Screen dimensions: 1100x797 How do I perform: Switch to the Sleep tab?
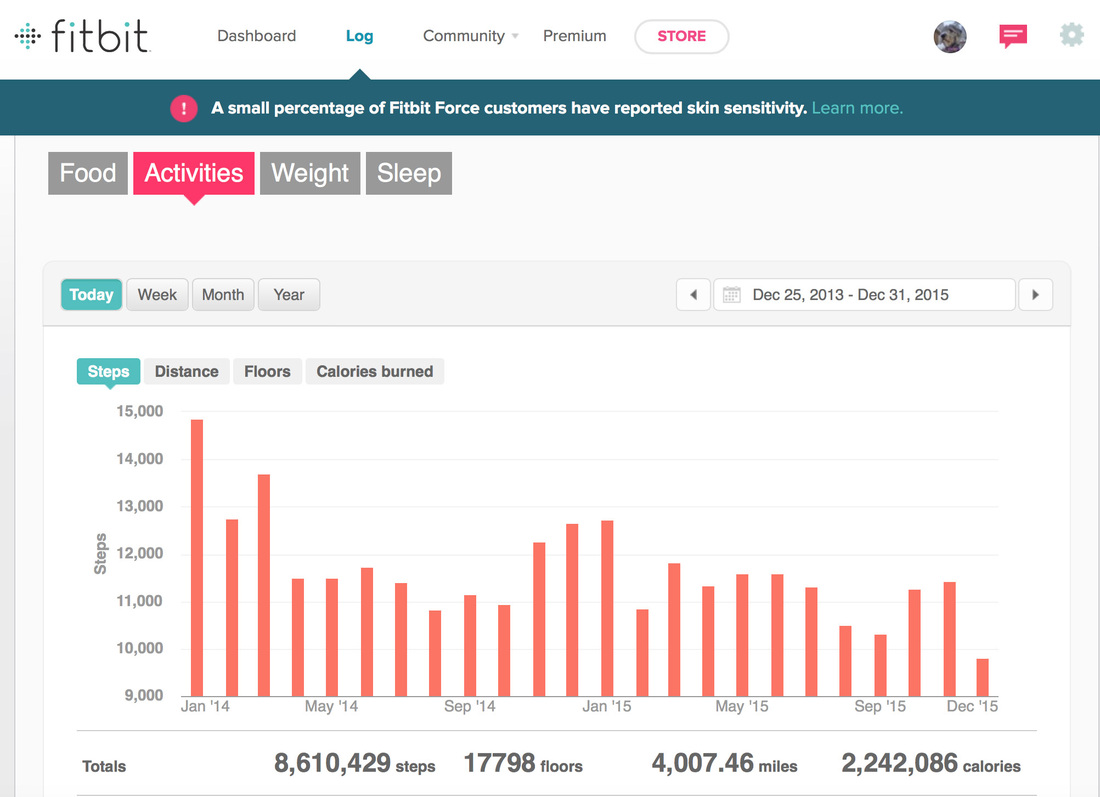(x=409, y=173)
